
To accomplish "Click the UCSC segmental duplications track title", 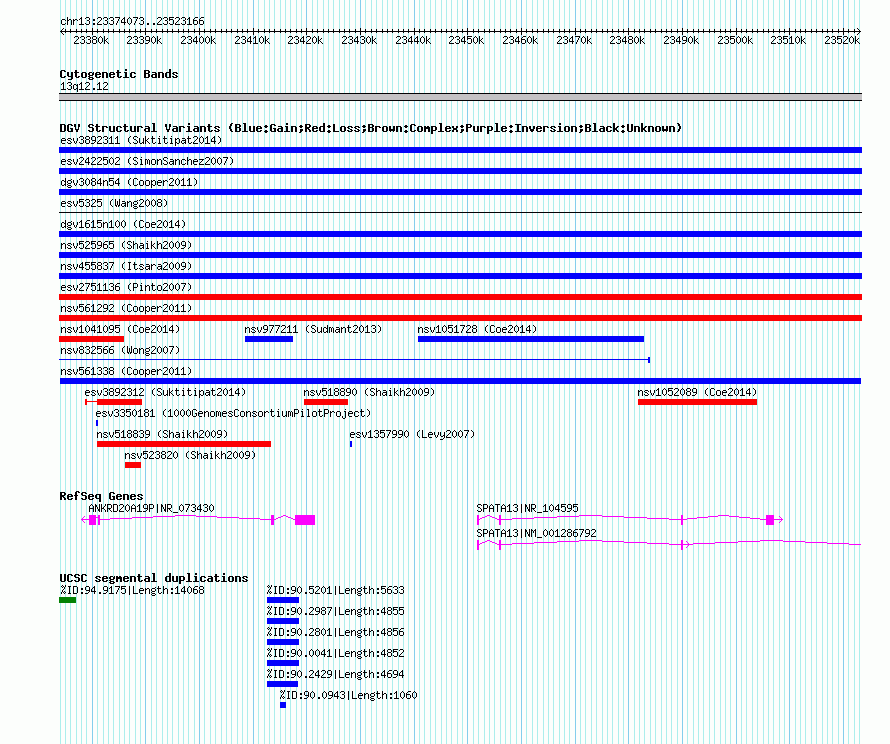I will pos(154,578).
